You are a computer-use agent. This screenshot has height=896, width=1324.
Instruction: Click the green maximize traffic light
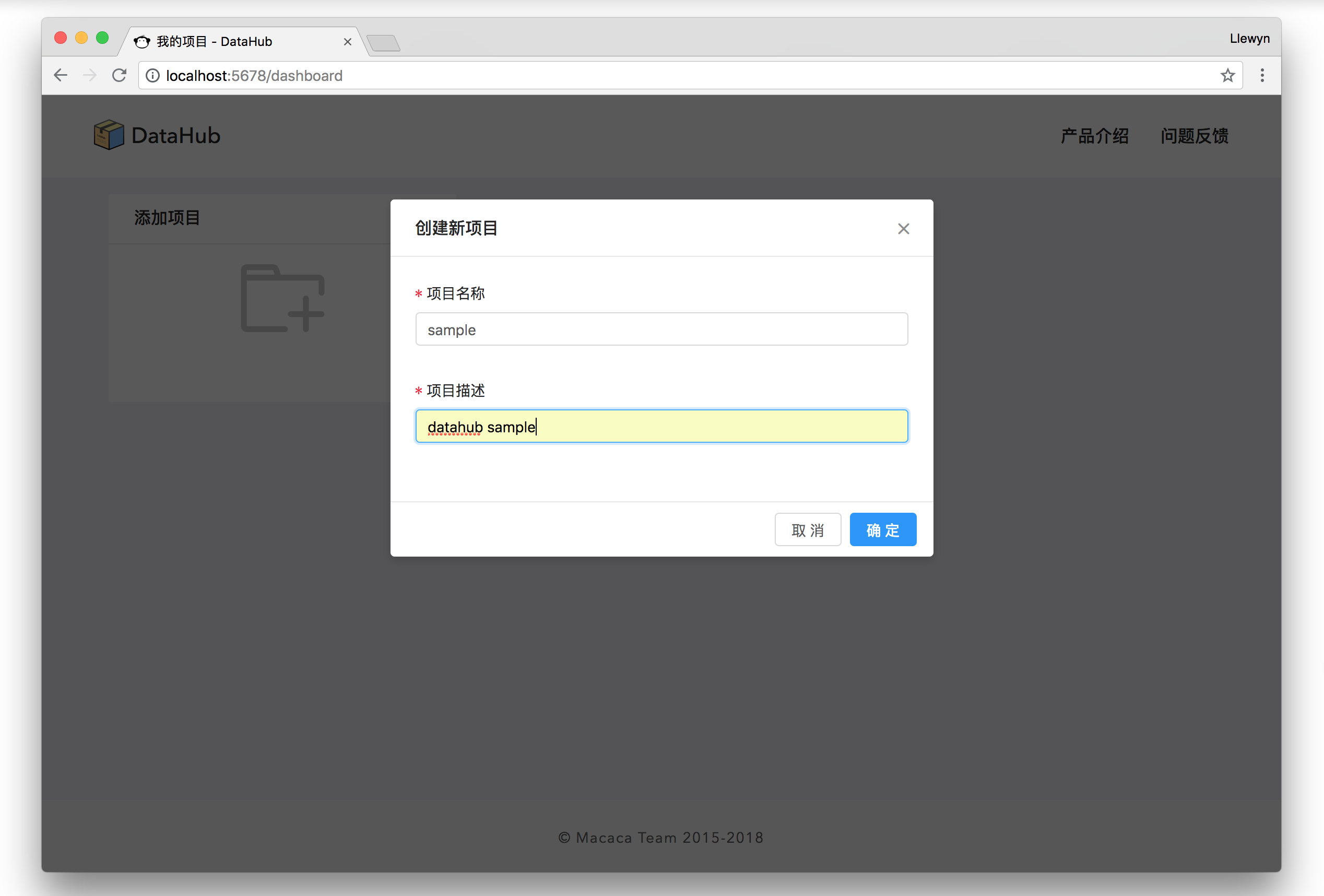click(102, 38)
